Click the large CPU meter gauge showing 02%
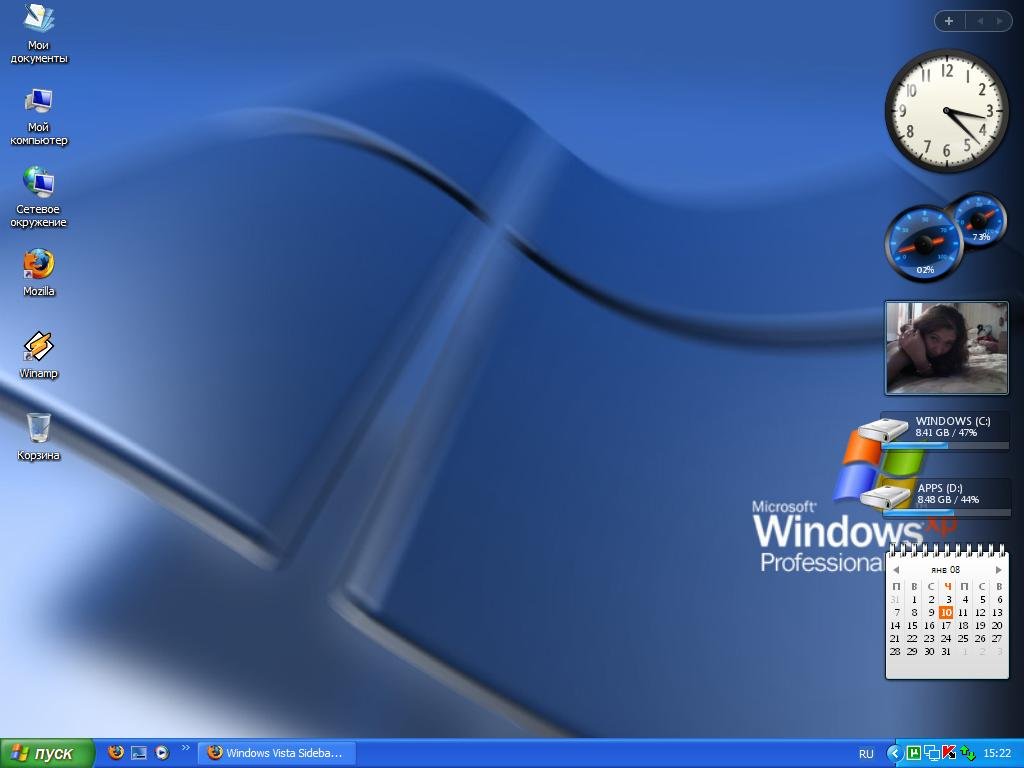The height and width of the screenshot is (768, 1024). pyautogui.click(x=924, y=244)
